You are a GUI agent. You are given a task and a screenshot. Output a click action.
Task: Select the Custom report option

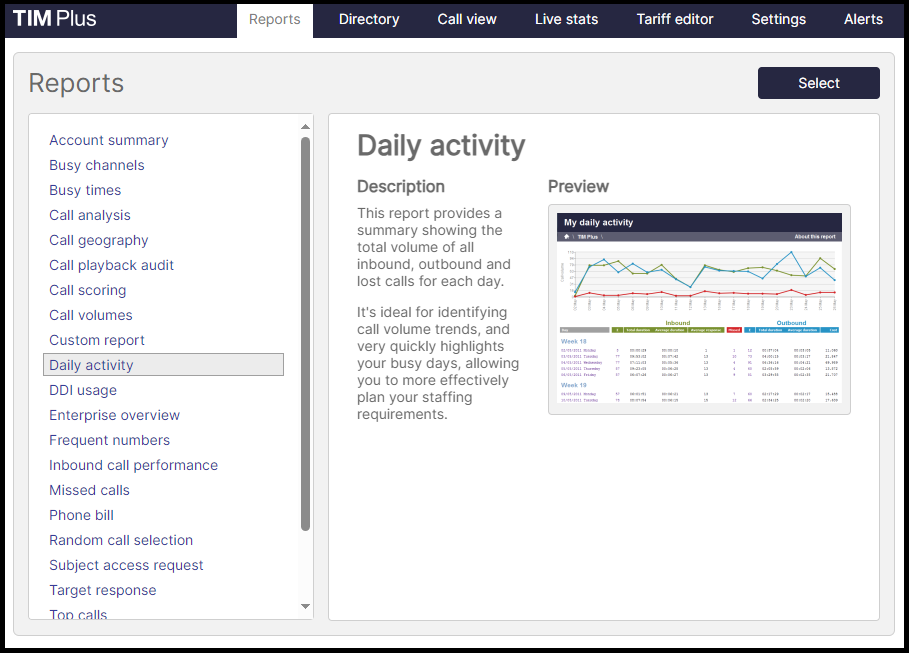point(96,340)
